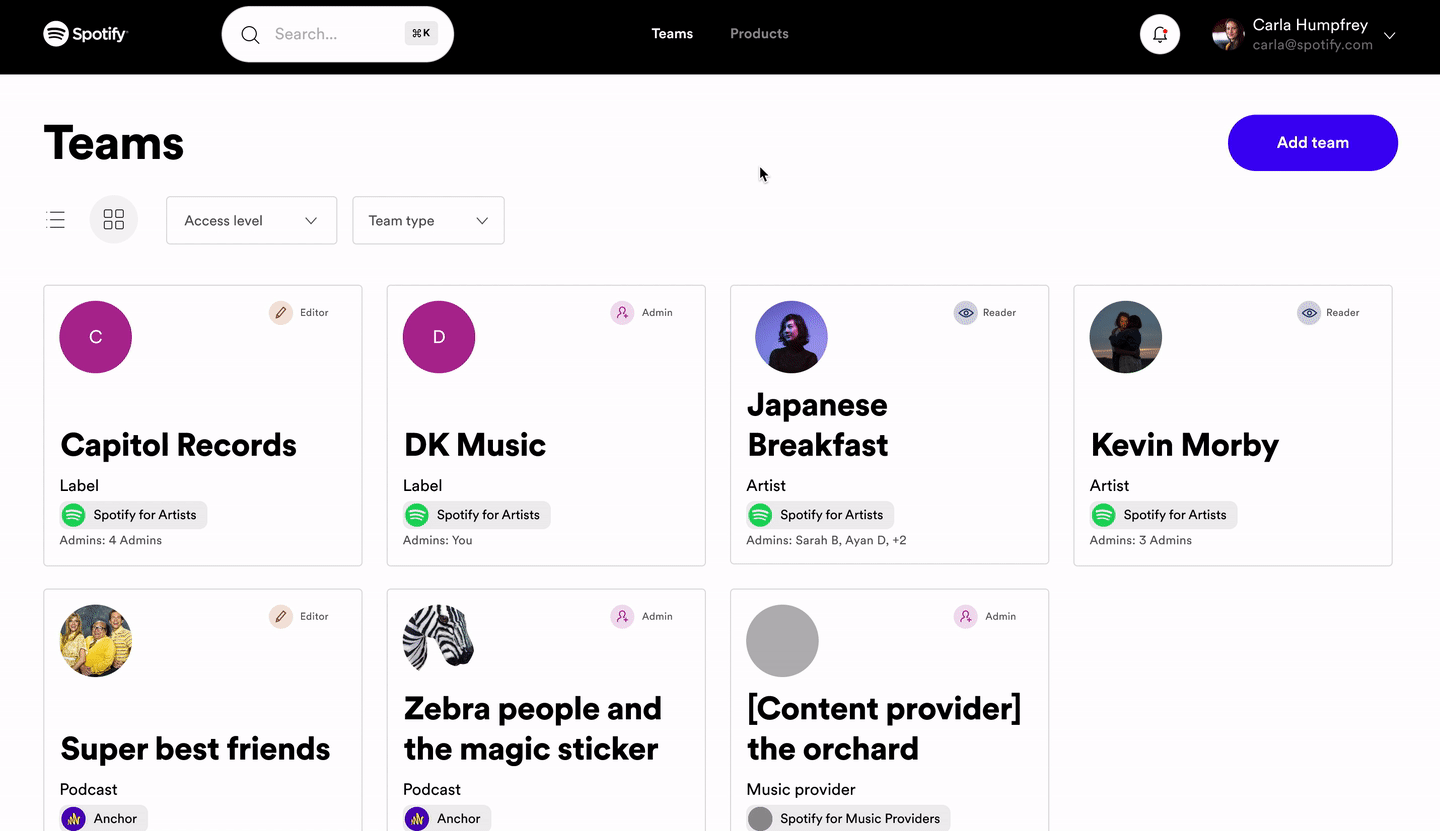Open the DK Music team title
The height and width of the screenshot is (831, 1440).
click(x=475, y=445)
